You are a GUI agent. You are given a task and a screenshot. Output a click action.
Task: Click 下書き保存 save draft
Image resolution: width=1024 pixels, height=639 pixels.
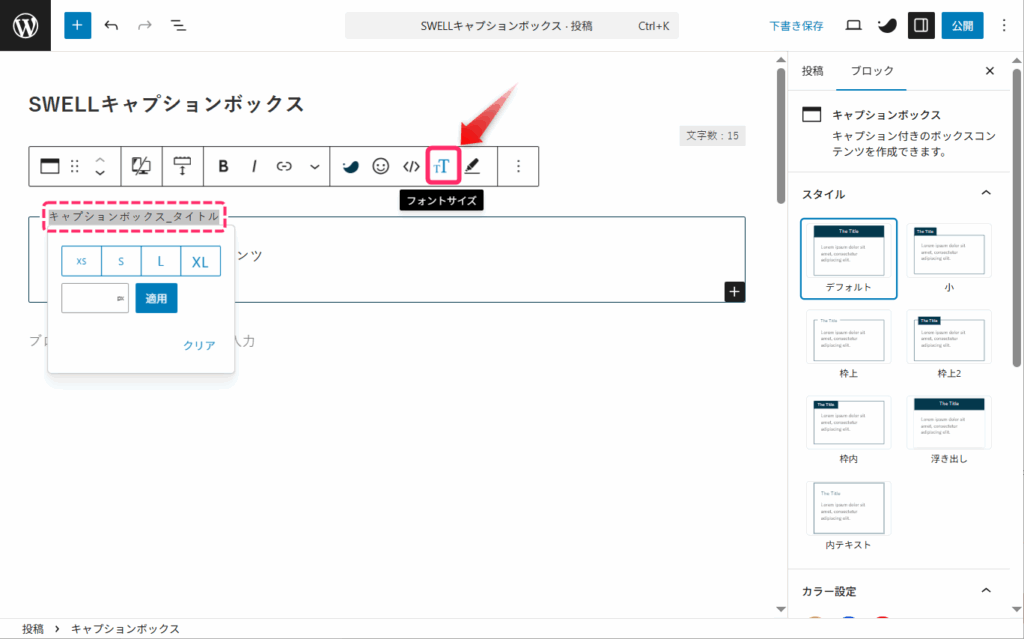click(796, 25)
